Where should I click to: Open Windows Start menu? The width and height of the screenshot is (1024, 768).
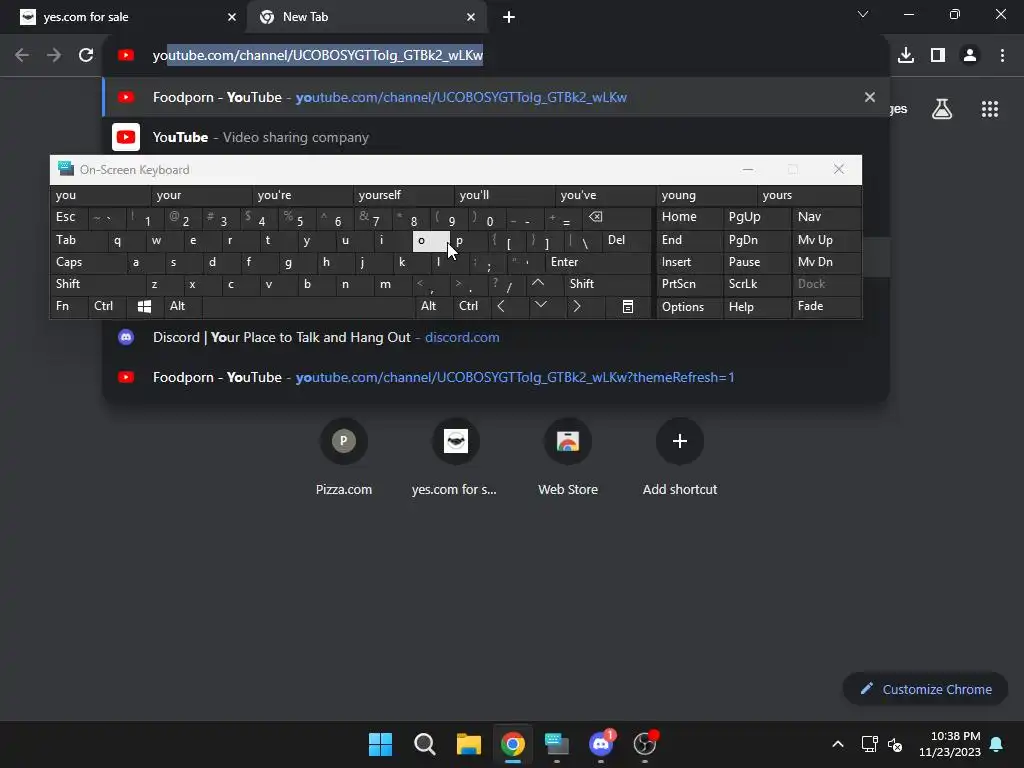tap(380, 744)
